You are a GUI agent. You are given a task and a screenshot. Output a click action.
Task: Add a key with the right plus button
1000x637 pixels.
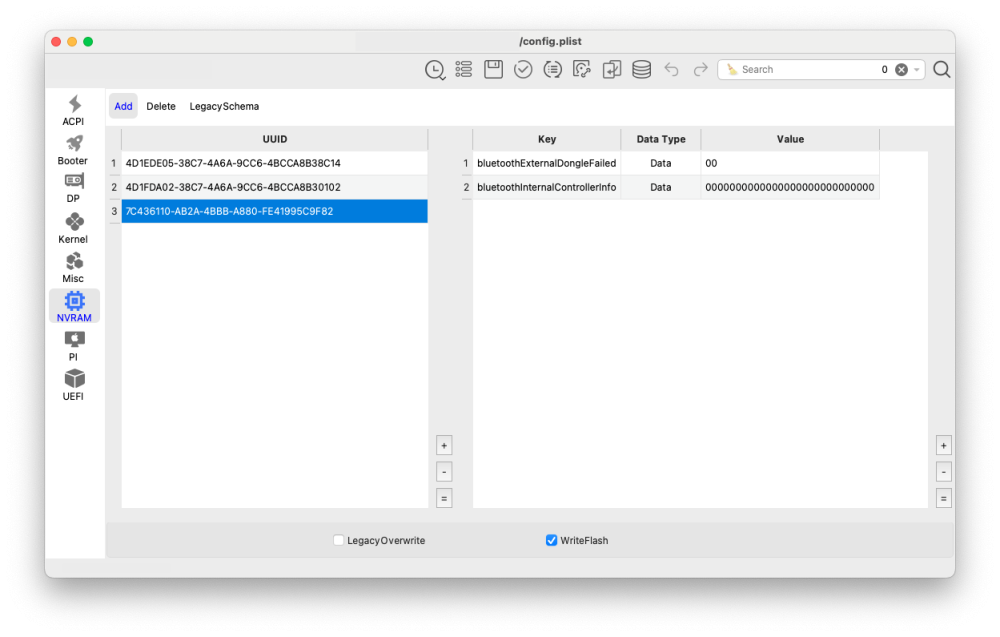pos(944,446)
